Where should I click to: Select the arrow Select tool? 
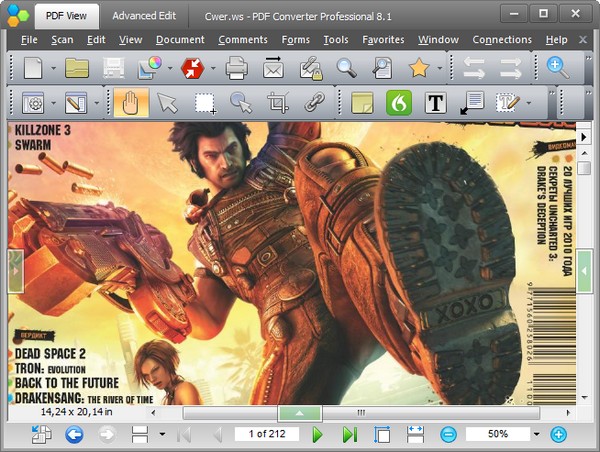(x=168, y=103)
